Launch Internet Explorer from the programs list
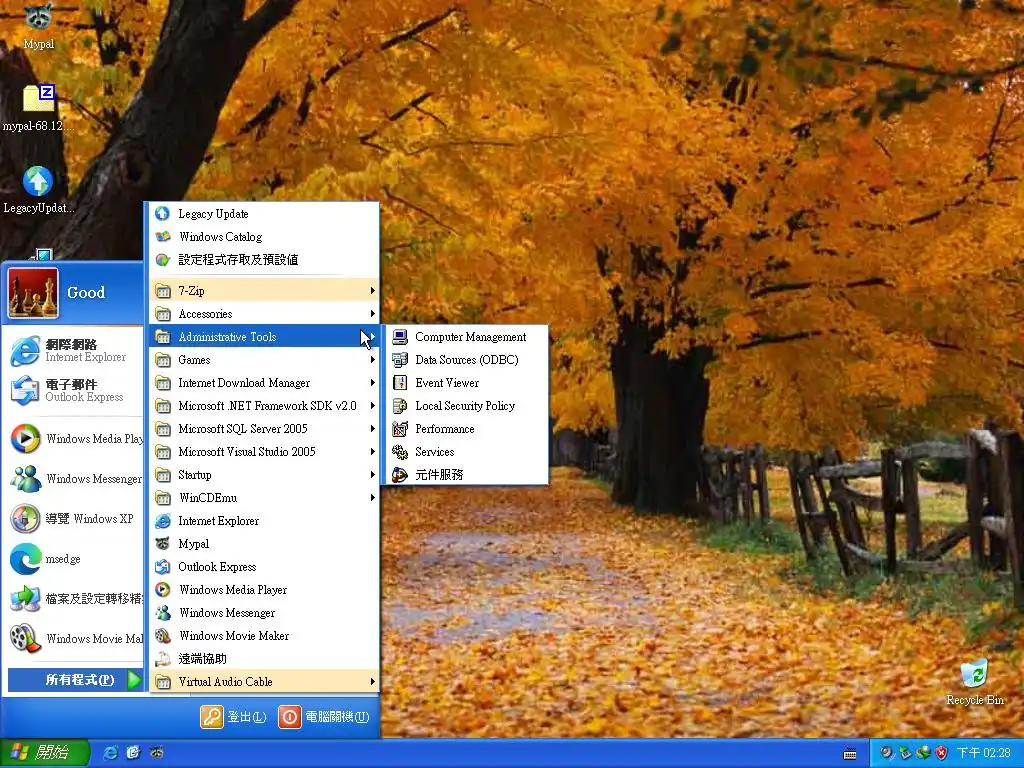 pyautogui.click(x=264, y=520)
